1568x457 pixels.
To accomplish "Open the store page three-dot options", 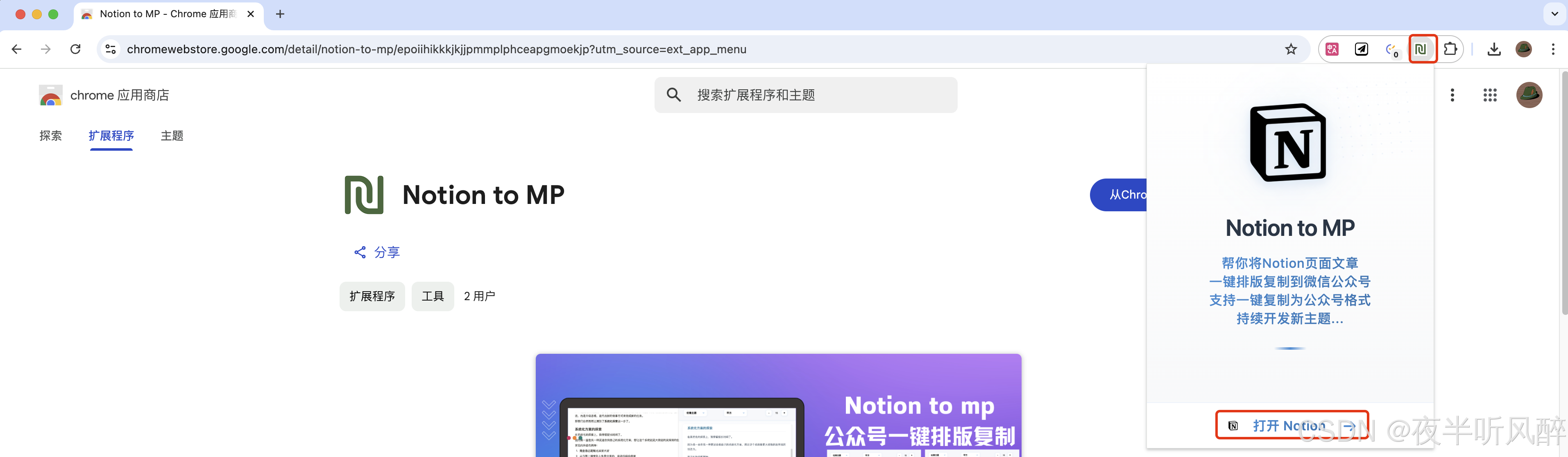I will click(x=1452, y=95).
